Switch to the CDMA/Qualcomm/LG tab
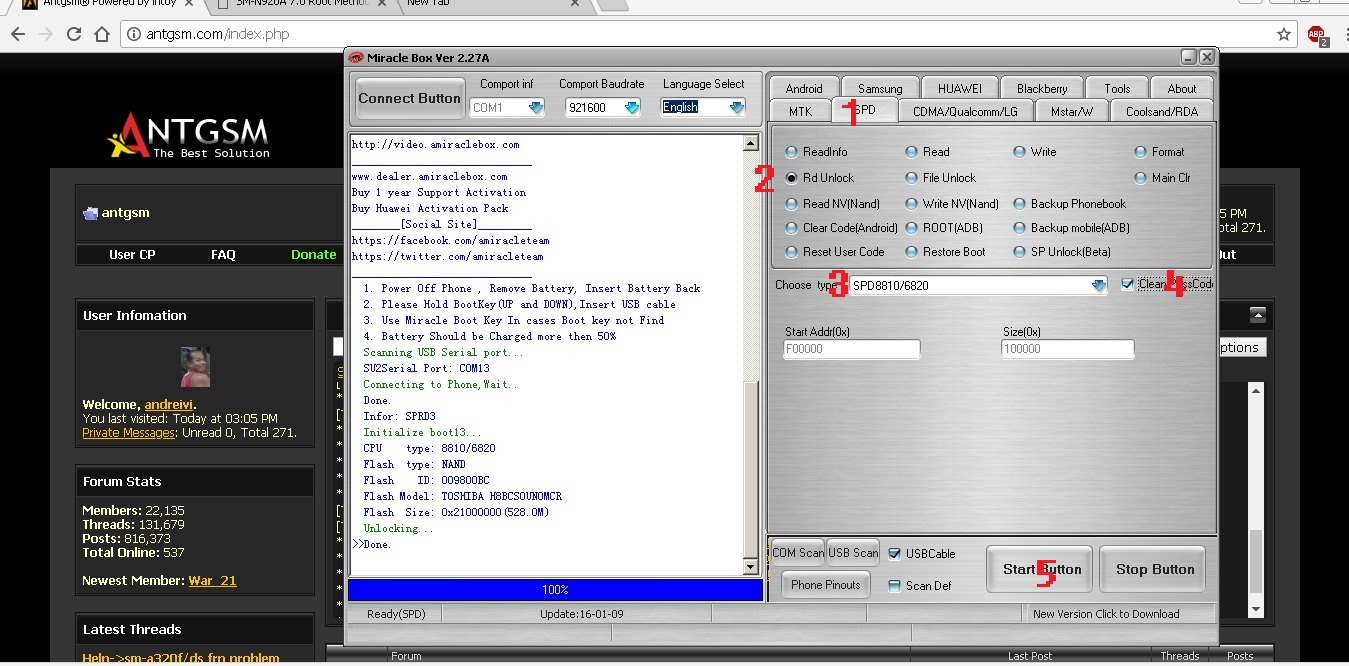1349x666 pixels. [965, 111]
